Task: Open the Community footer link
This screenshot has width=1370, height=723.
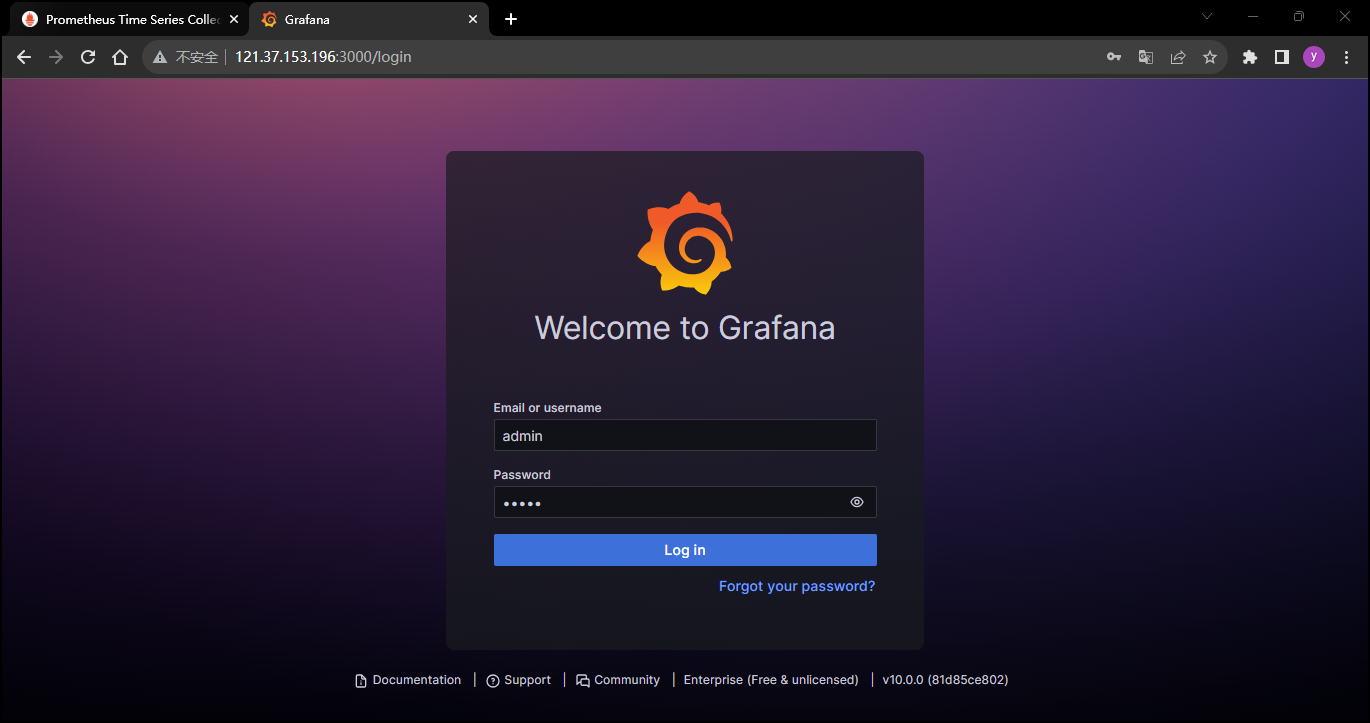Action: click(618, 680)
